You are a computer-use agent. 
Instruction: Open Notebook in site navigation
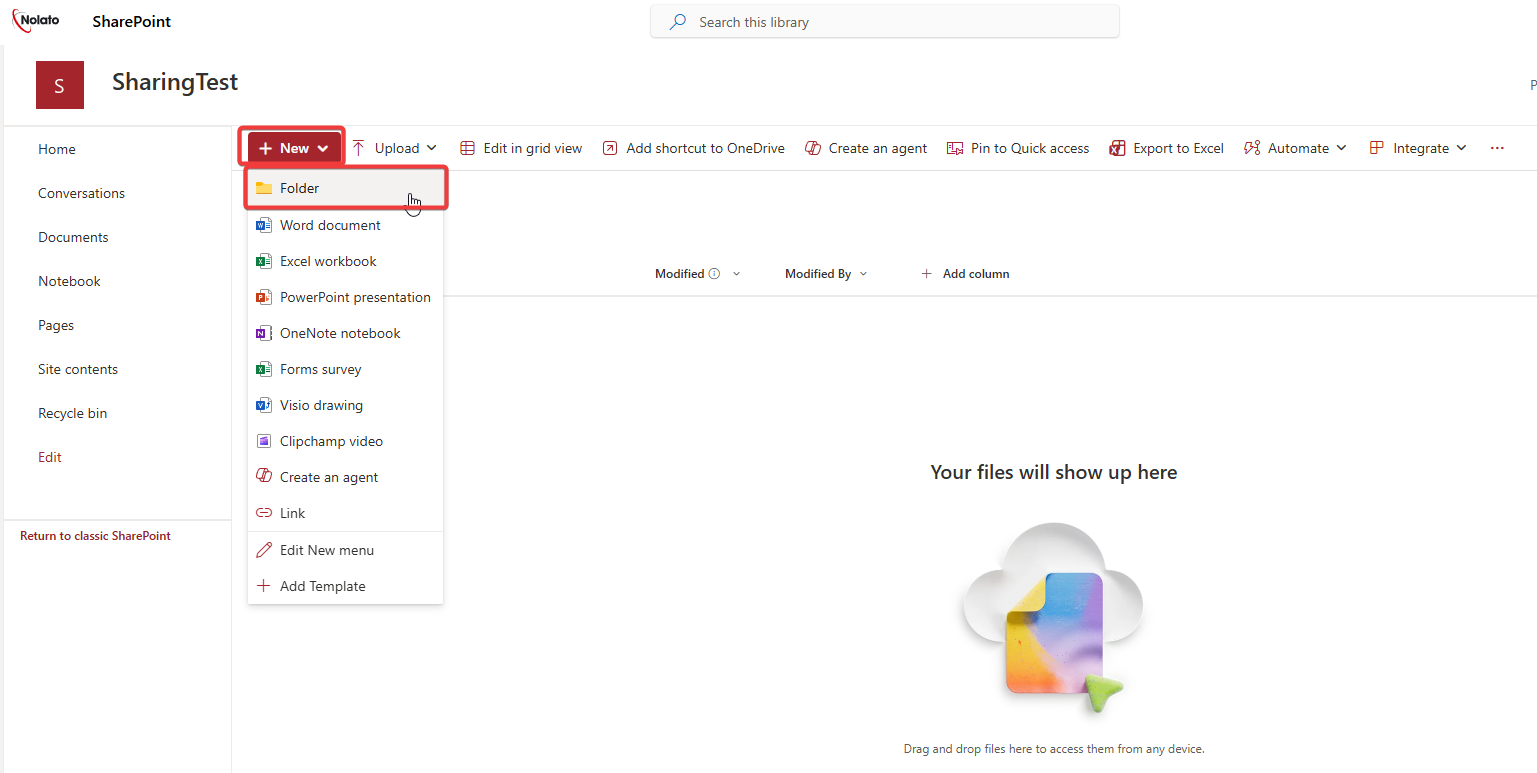[x=69, y=281]
